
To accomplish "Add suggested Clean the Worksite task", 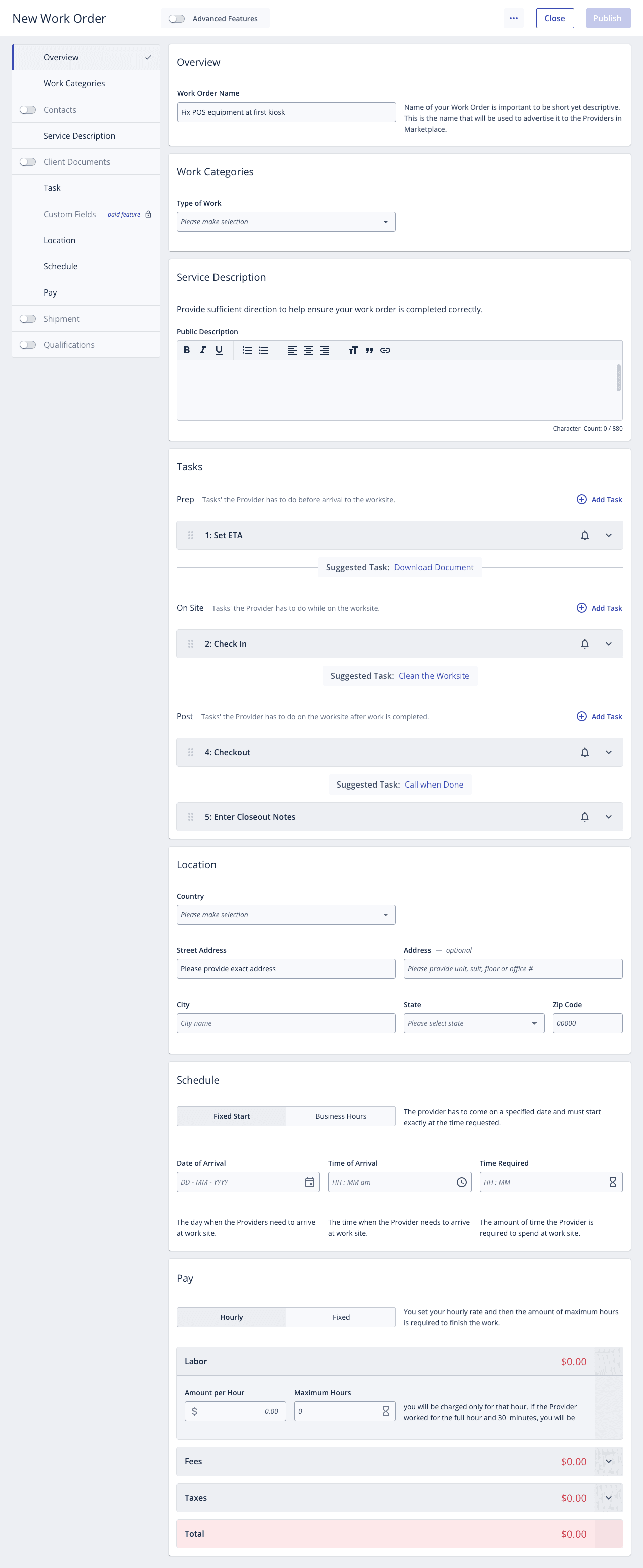I will pos(434,676).
